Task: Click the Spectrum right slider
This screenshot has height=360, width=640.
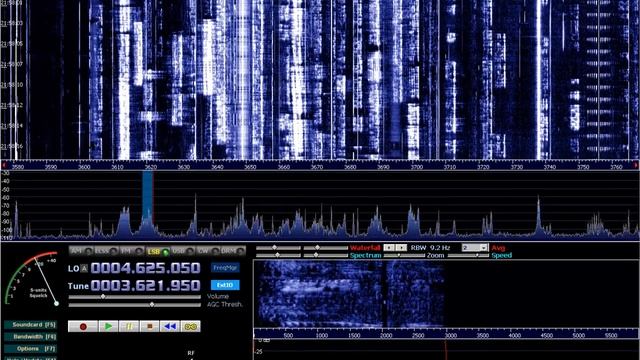Action: (x=325, y=255)
